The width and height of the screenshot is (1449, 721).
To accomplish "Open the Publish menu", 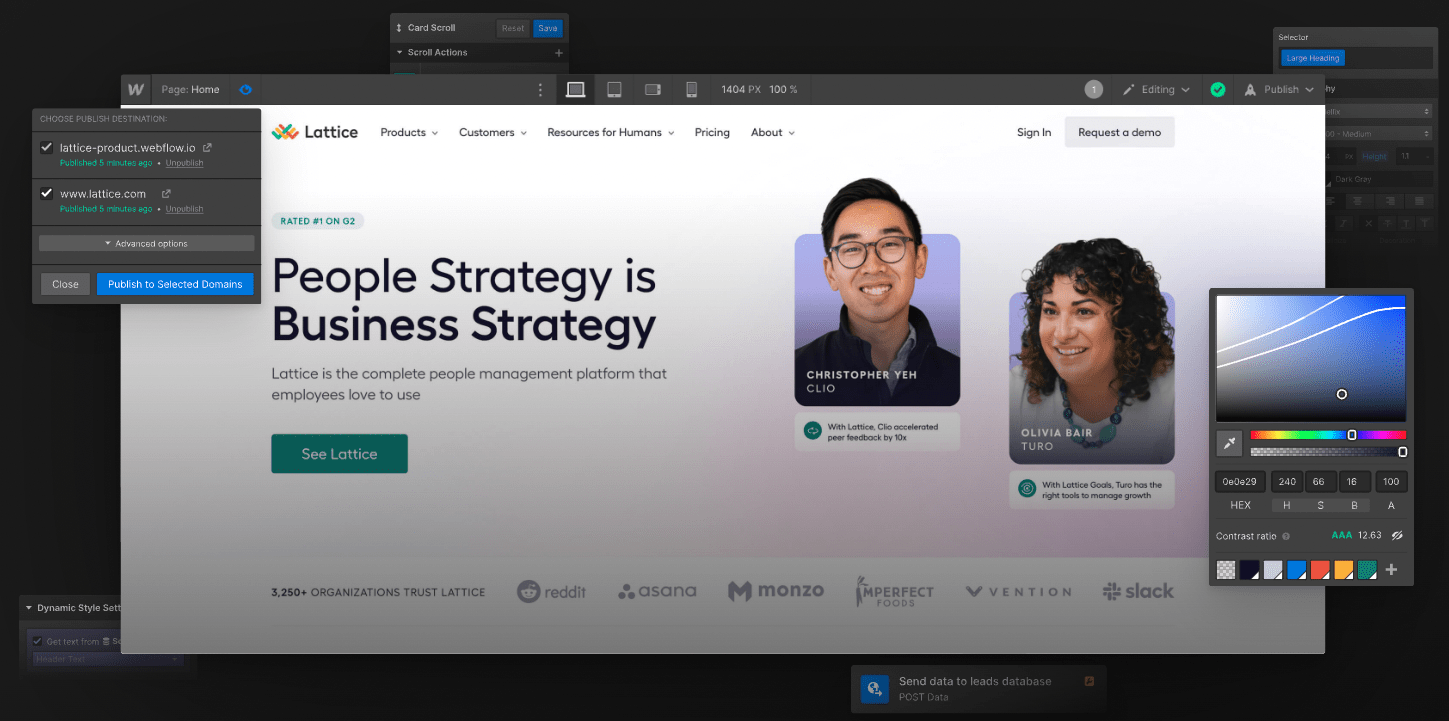I will pos(1279,89).
